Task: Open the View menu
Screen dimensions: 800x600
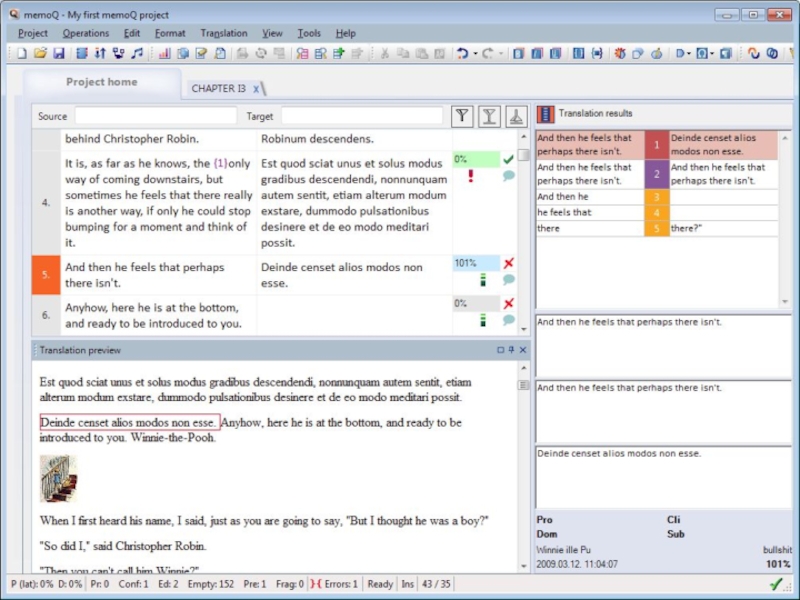Action: (x=272, y=33)
